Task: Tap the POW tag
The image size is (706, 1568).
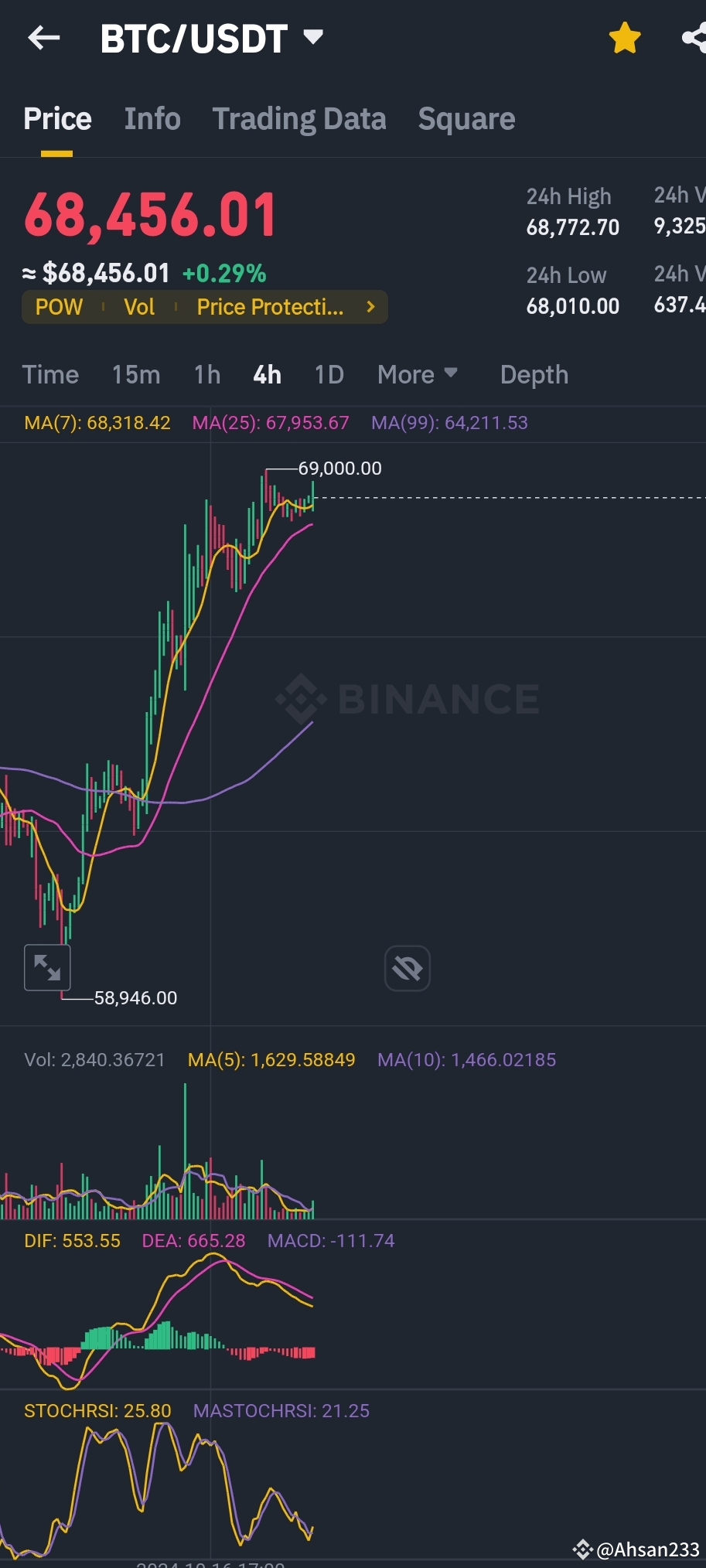Action: click(x=59, y=307)
